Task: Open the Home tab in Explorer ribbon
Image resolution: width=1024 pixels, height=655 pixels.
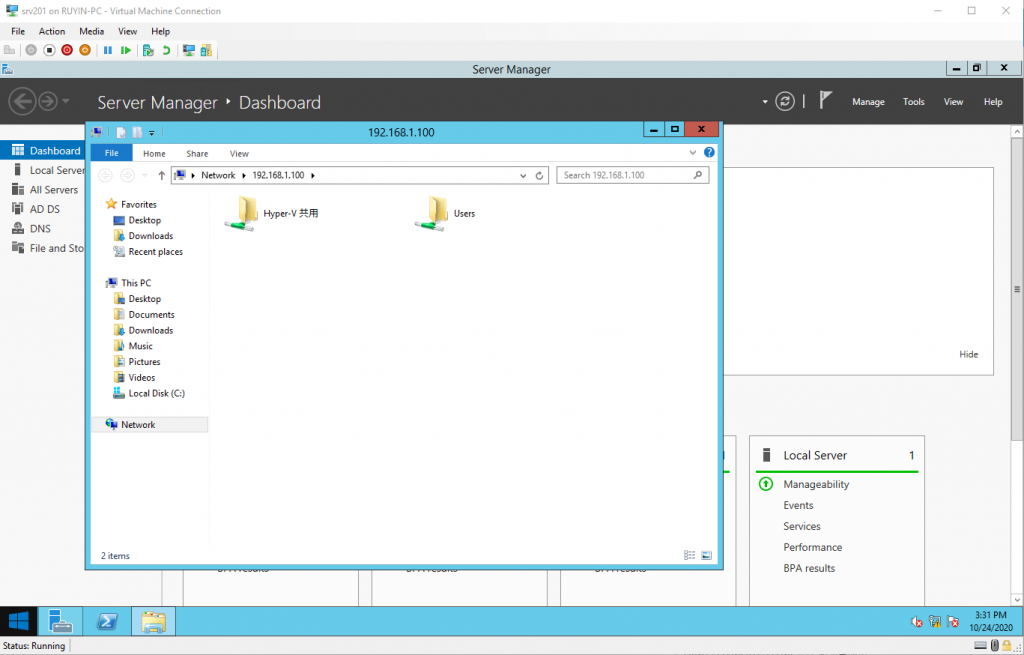Action: pos(154,153)
